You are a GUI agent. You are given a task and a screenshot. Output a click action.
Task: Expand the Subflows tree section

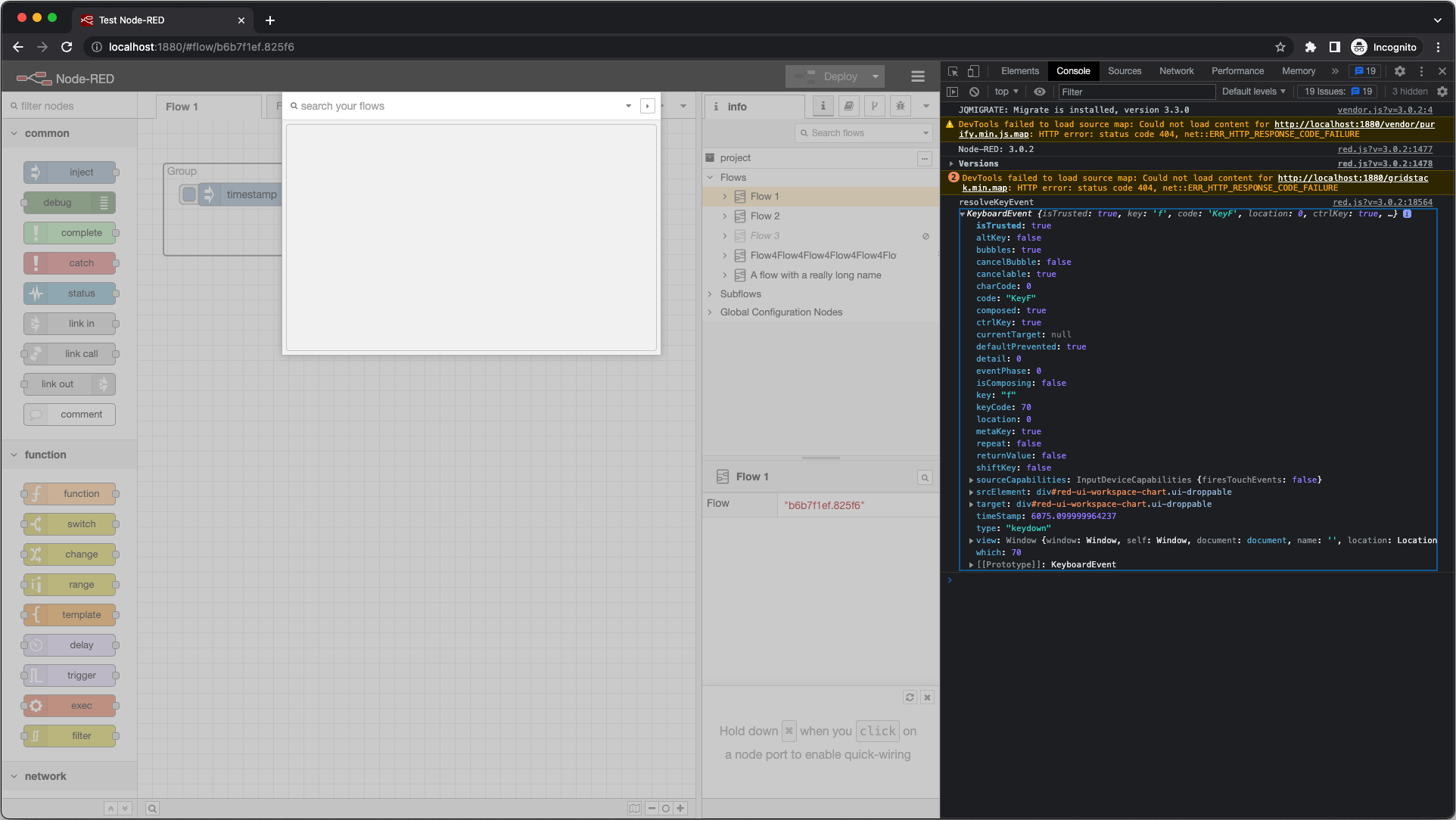pyautogui.click(x=711, y=294)
